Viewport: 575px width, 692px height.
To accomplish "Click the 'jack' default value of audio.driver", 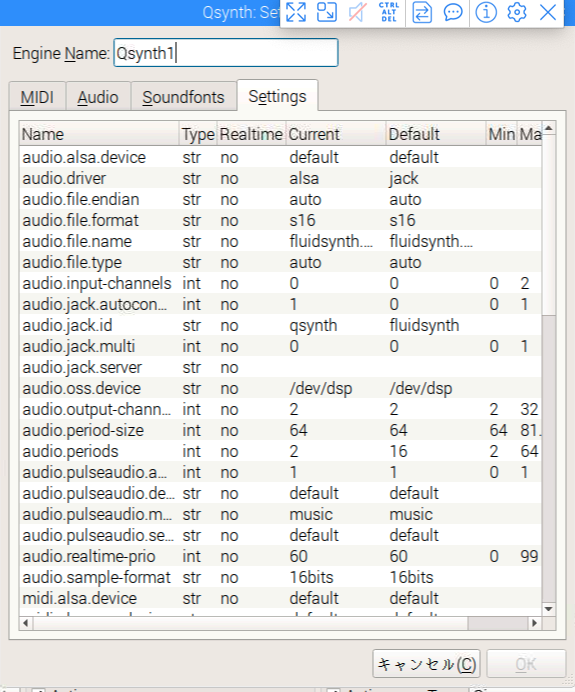I will tap(403, 179).
